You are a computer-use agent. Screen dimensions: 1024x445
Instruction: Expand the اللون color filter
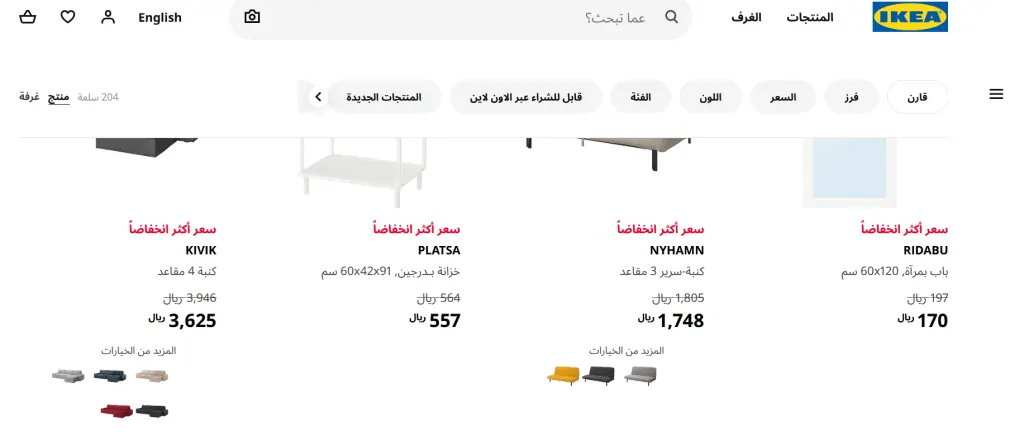point(711,97)
